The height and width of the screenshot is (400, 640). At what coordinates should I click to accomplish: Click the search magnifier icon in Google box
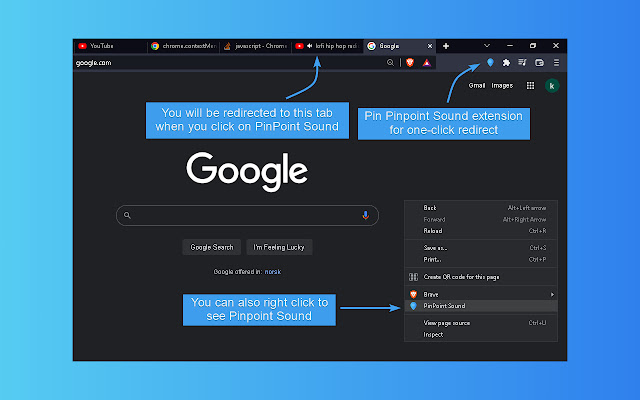coord(127,215)
